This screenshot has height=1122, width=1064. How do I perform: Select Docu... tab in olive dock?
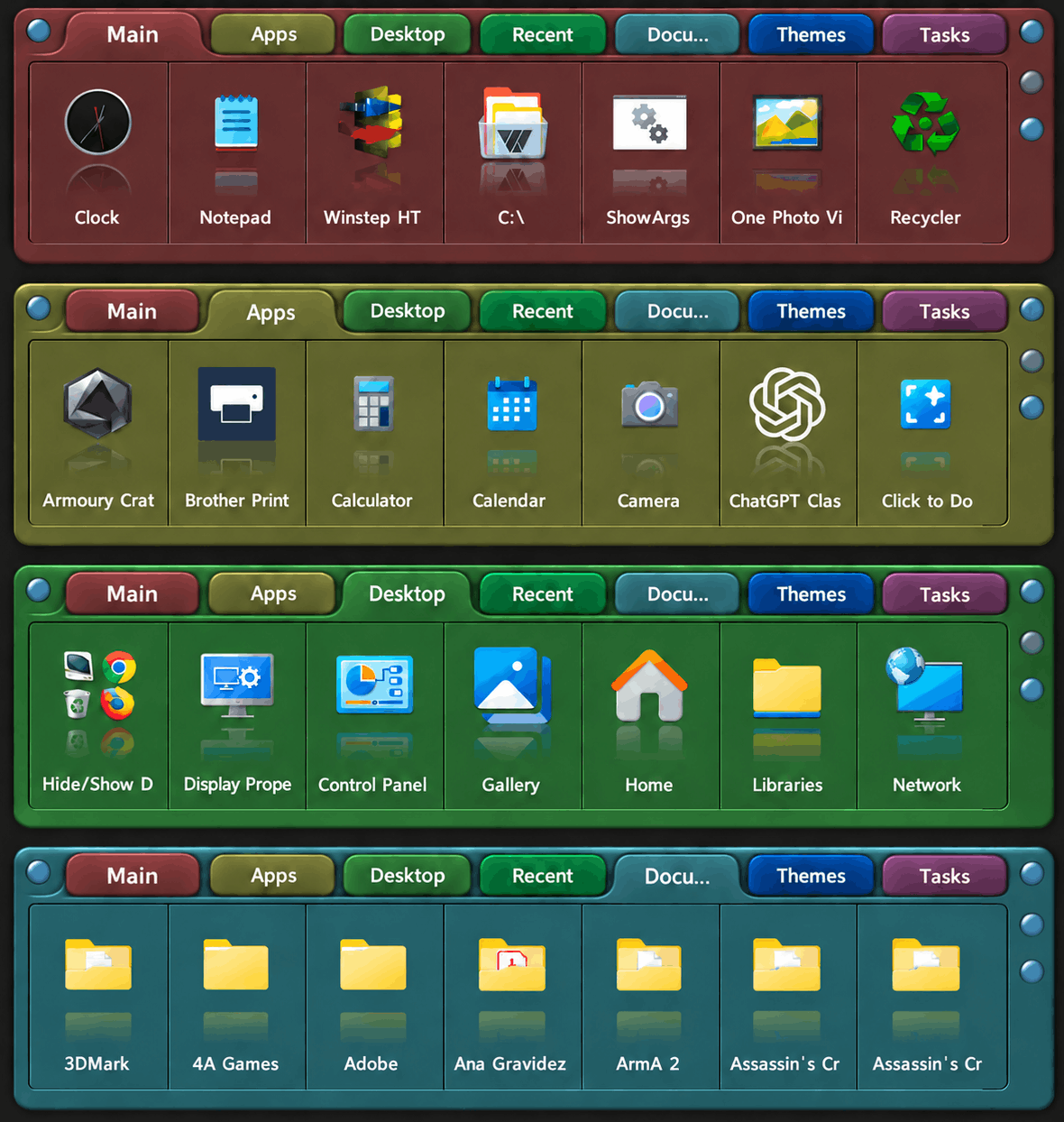[x=677, y=311]
